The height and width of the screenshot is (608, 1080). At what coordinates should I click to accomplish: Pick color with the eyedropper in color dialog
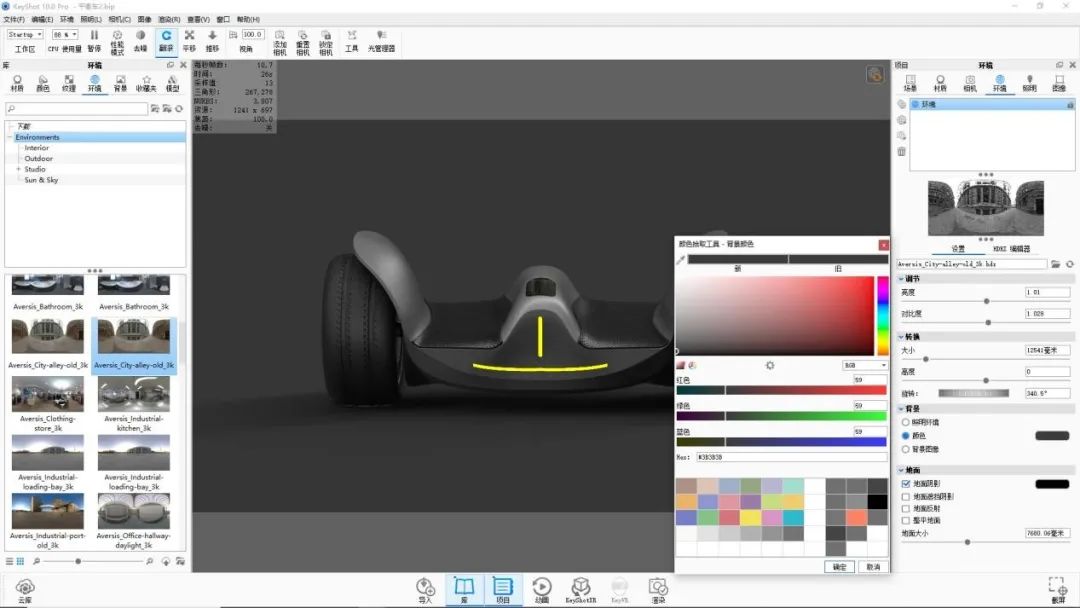click(681, 260)
